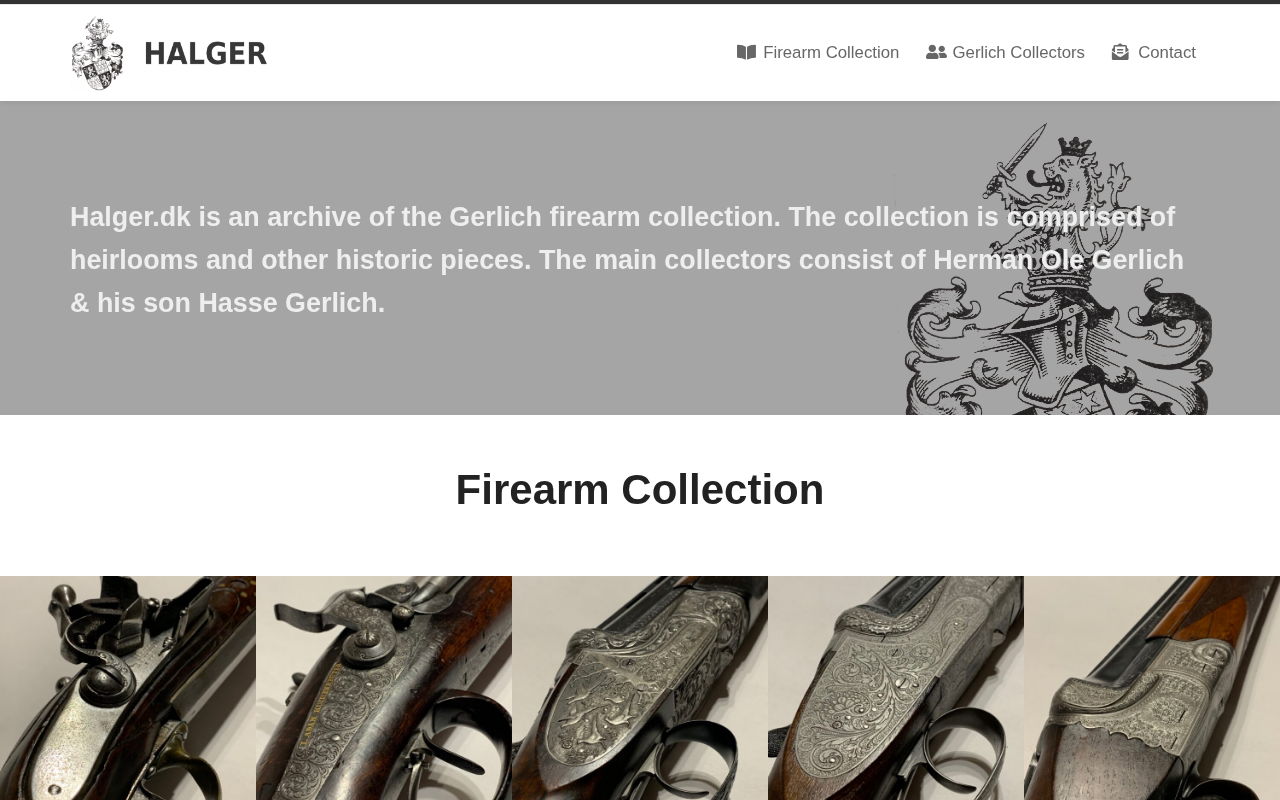Click the inbox icon beside Contact
Image resolution: width=1280 pixels, height=800 pixels.
pyautogui.click(x=1120, y=52)
